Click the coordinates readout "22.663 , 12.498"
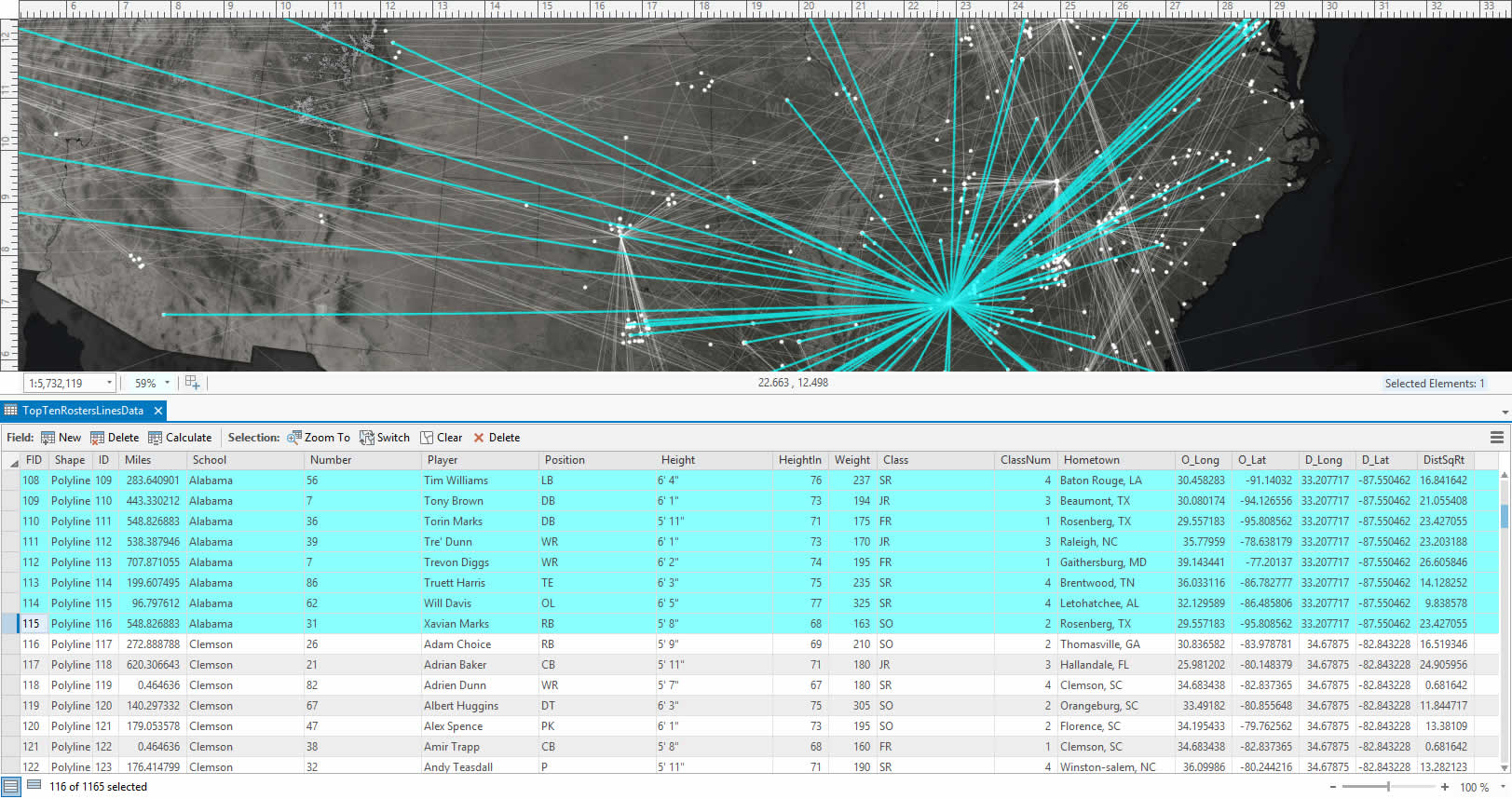The image size is (1512, 799). tap(793, 383)
